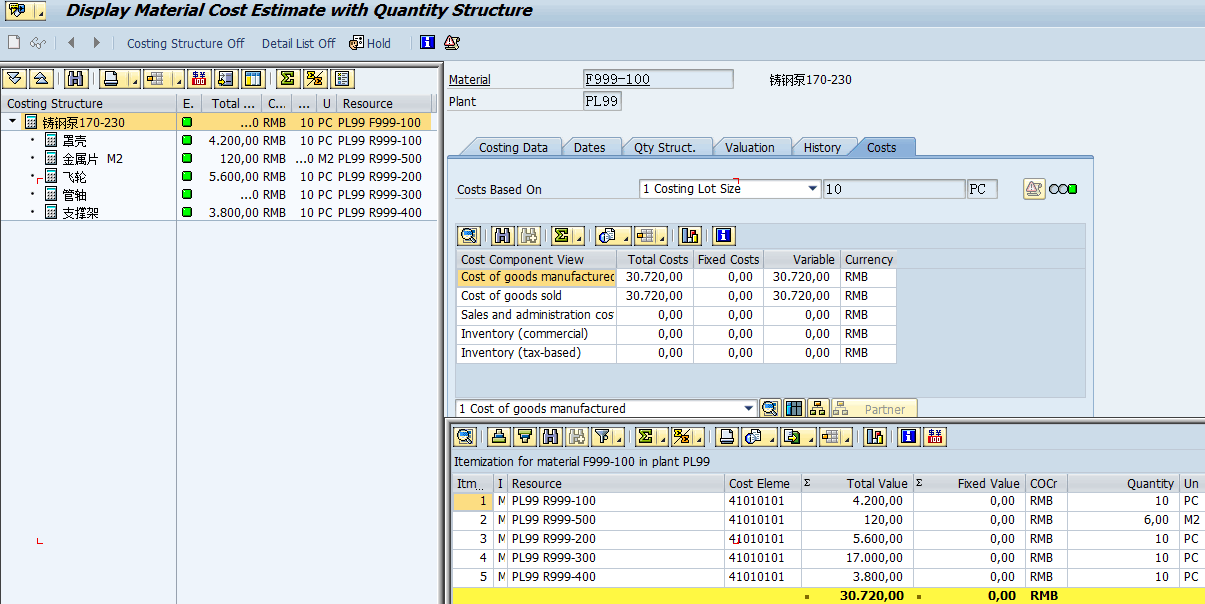The image size is (1205, 604).
Task: Click the blue information icon in application toolbar
Action: click(x=428, y=43)
